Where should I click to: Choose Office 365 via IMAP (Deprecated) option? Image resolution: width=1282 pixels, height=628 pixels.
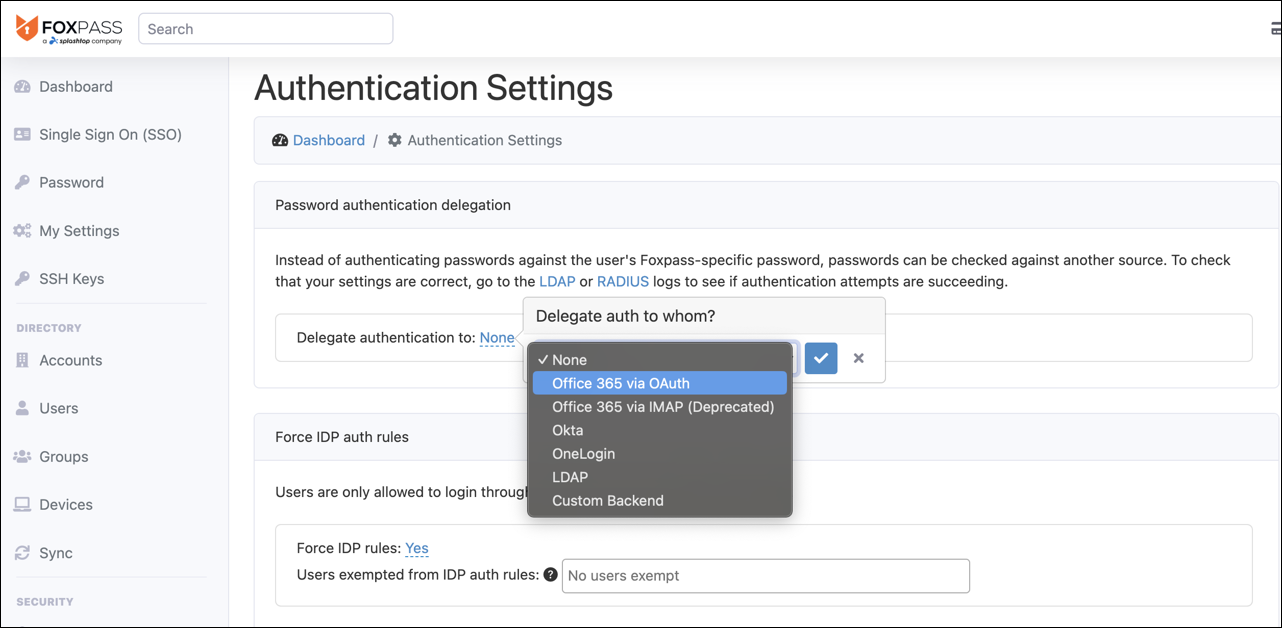660,407
